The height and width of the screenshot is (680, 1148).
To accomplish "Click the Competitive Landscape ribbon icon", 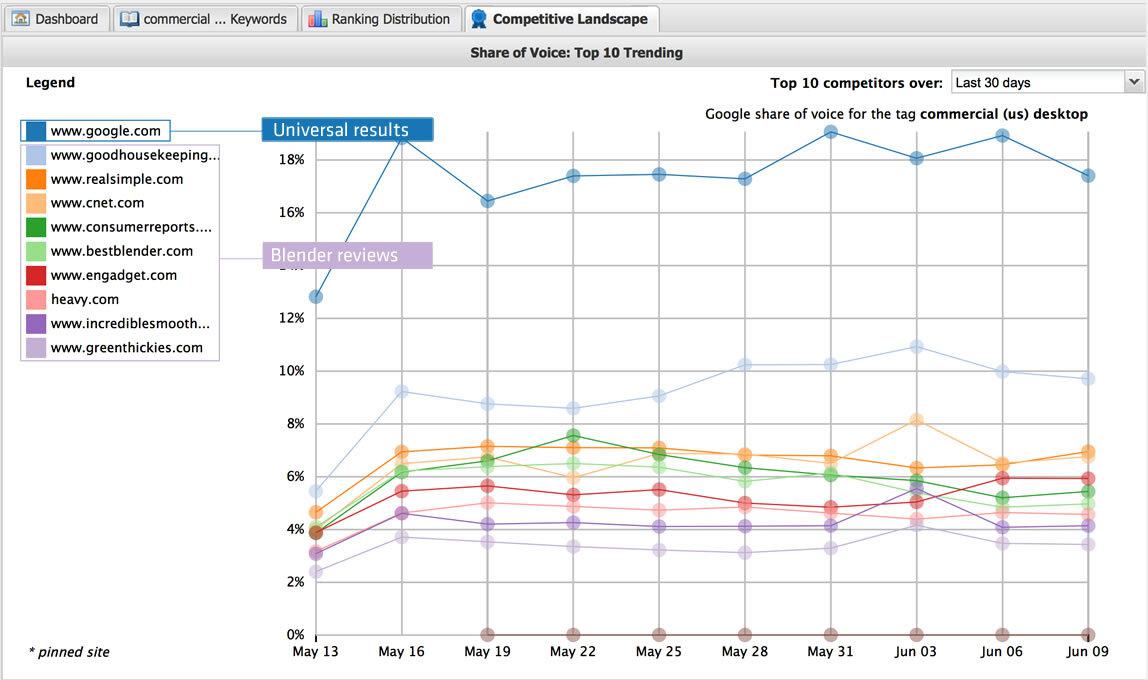I will [479, 19].
